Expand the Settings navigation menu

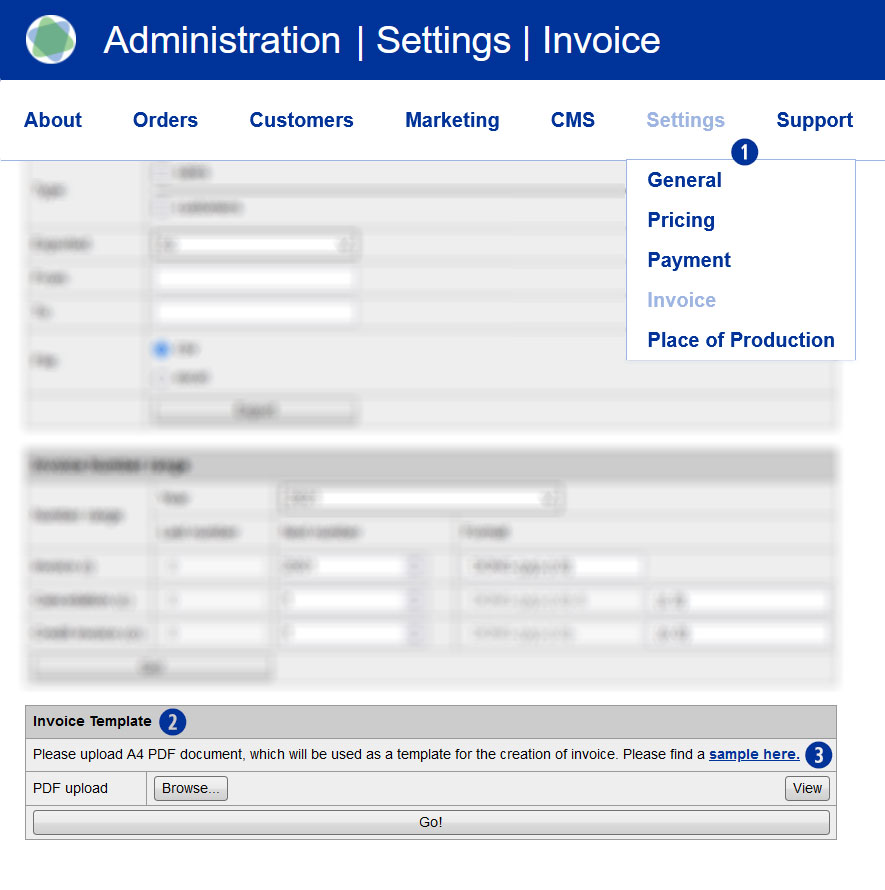coord(685,120)
